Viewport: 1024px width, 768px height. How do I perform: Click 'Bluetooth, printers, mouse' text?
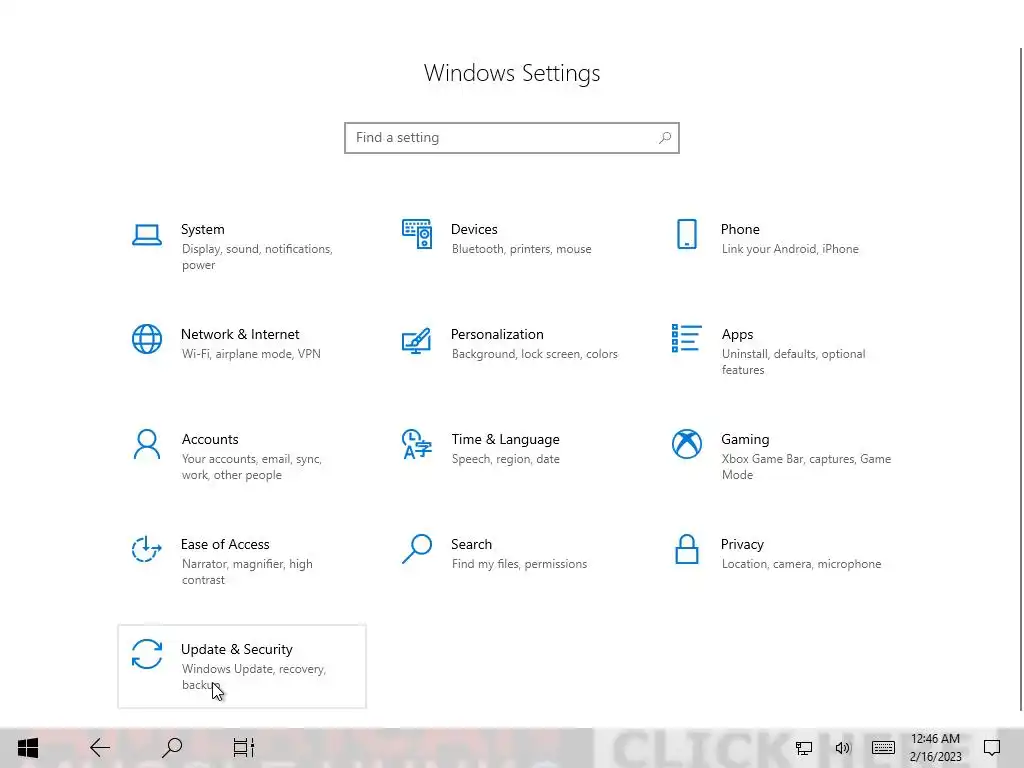tap(521, 249)
